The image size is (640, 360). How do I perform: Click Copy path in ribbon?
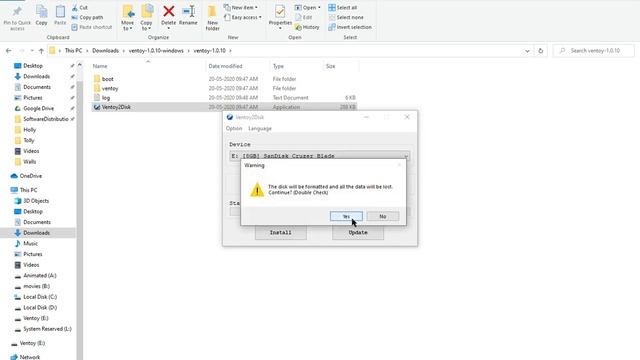pyautogui.click(x=87, y=18)
